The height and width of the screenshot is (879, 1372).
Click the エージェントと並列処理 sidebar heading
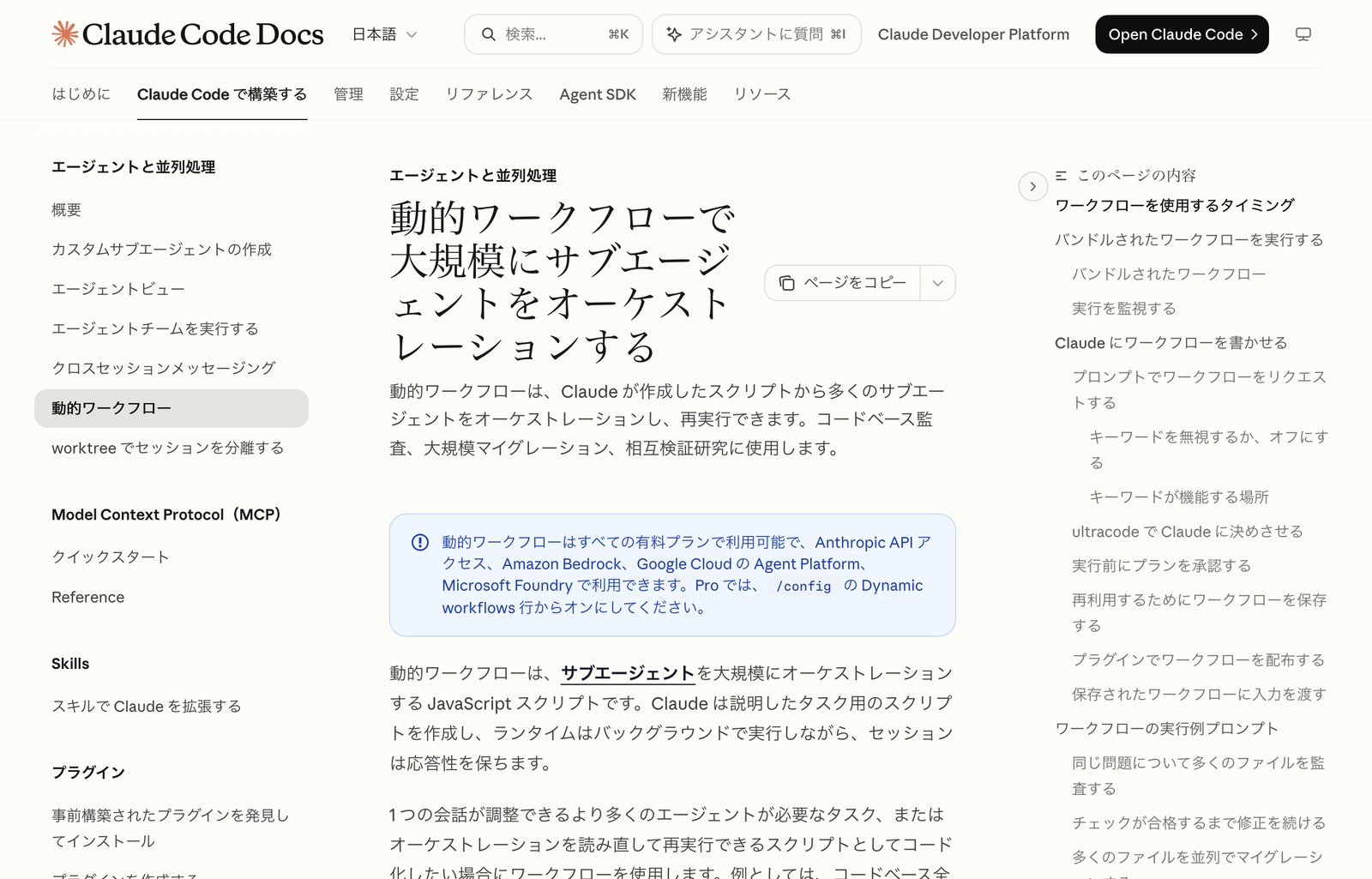[134, 167]
